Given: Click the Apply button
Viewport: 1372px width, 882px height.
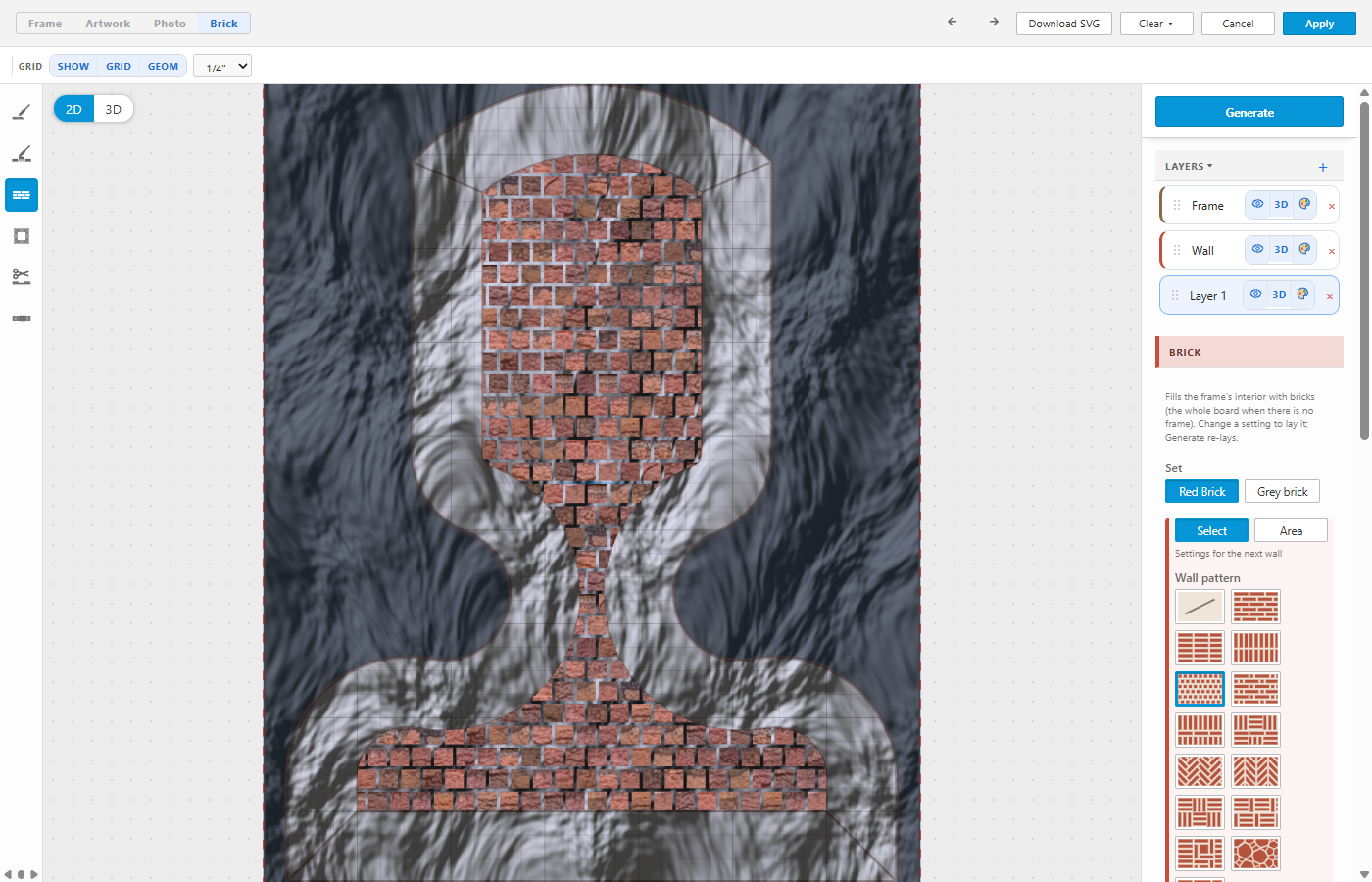Looking at the screenshot, I should pyautogui.click(x=1319, y=24).
